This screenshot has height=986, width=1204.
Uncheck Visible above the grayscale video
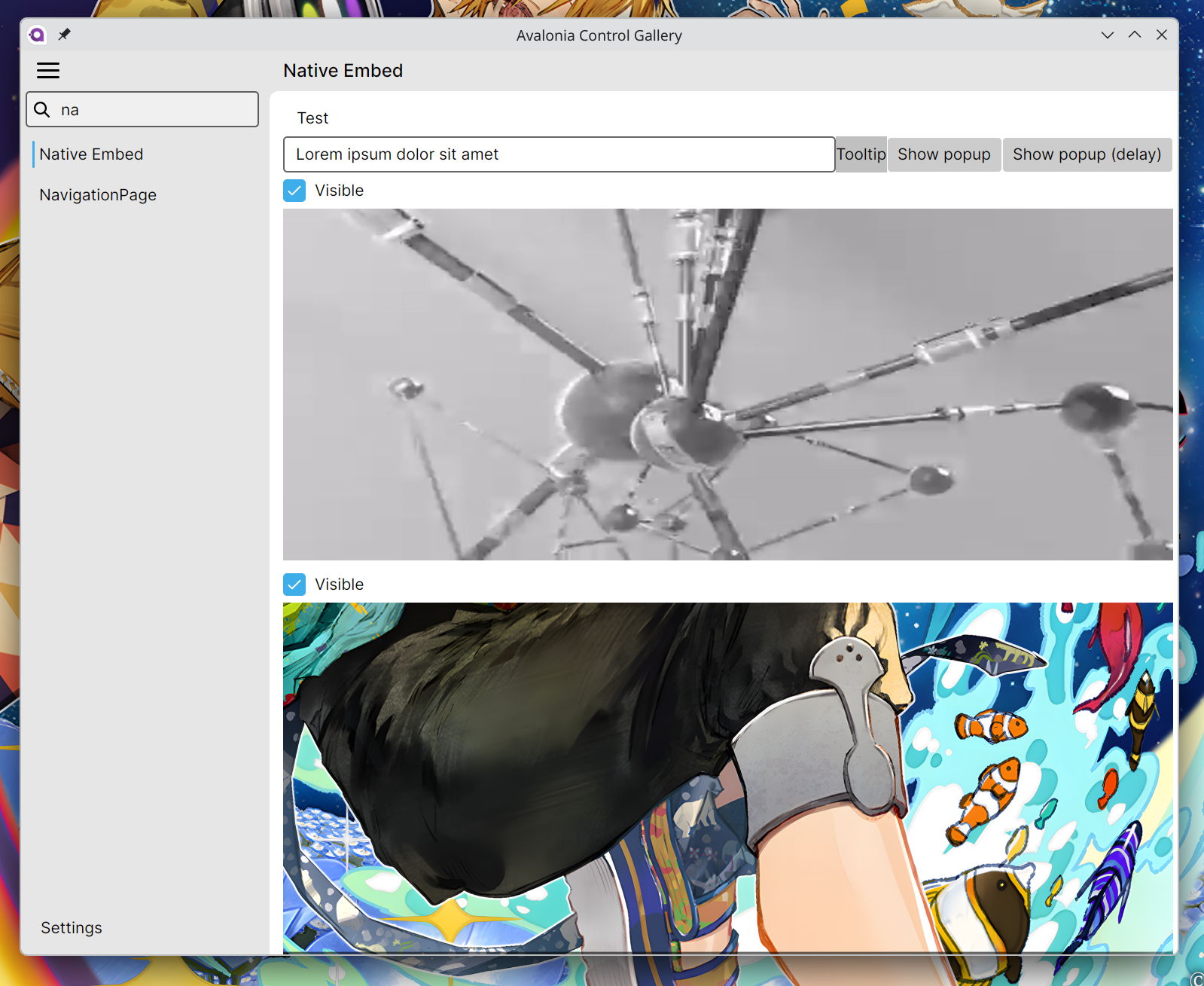294,191
